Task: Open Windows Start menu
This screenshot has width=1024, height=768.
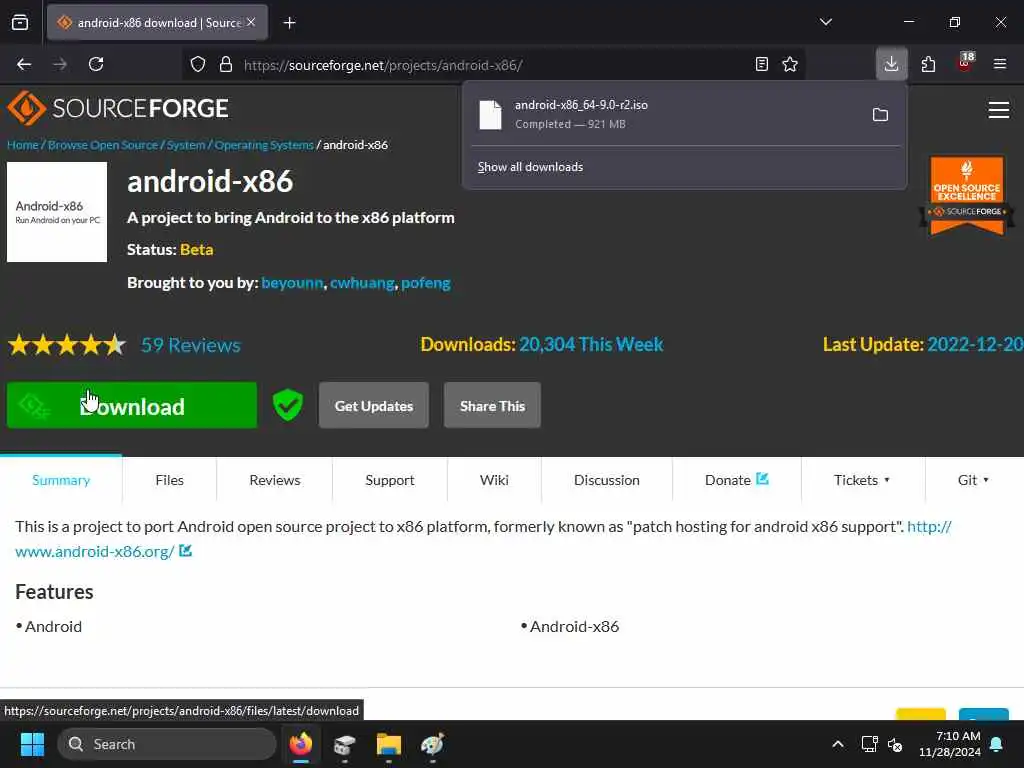Action: click(32, 744)
